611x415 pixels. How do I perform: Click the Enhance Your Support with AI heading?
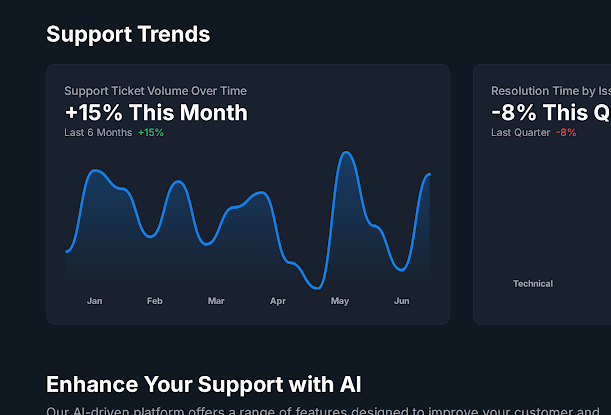point(203,384)
